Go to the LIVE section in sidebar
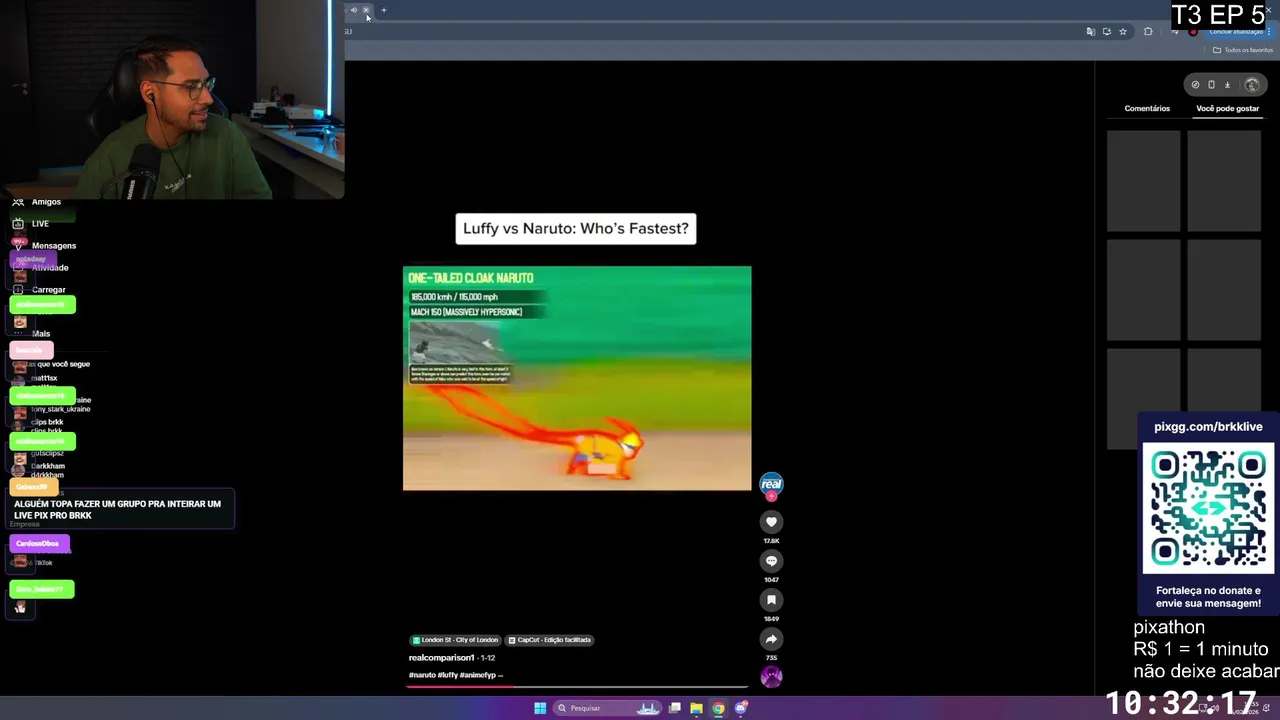Screen dimensions: 1280x720 tap(30, 224)
